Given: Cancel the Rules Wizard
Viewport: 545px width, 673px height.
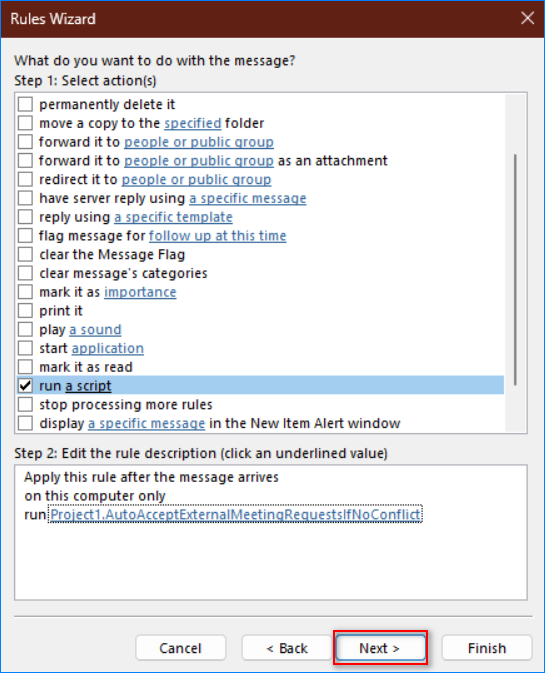Looking at the screenshot, I should [x=180, y=648].
